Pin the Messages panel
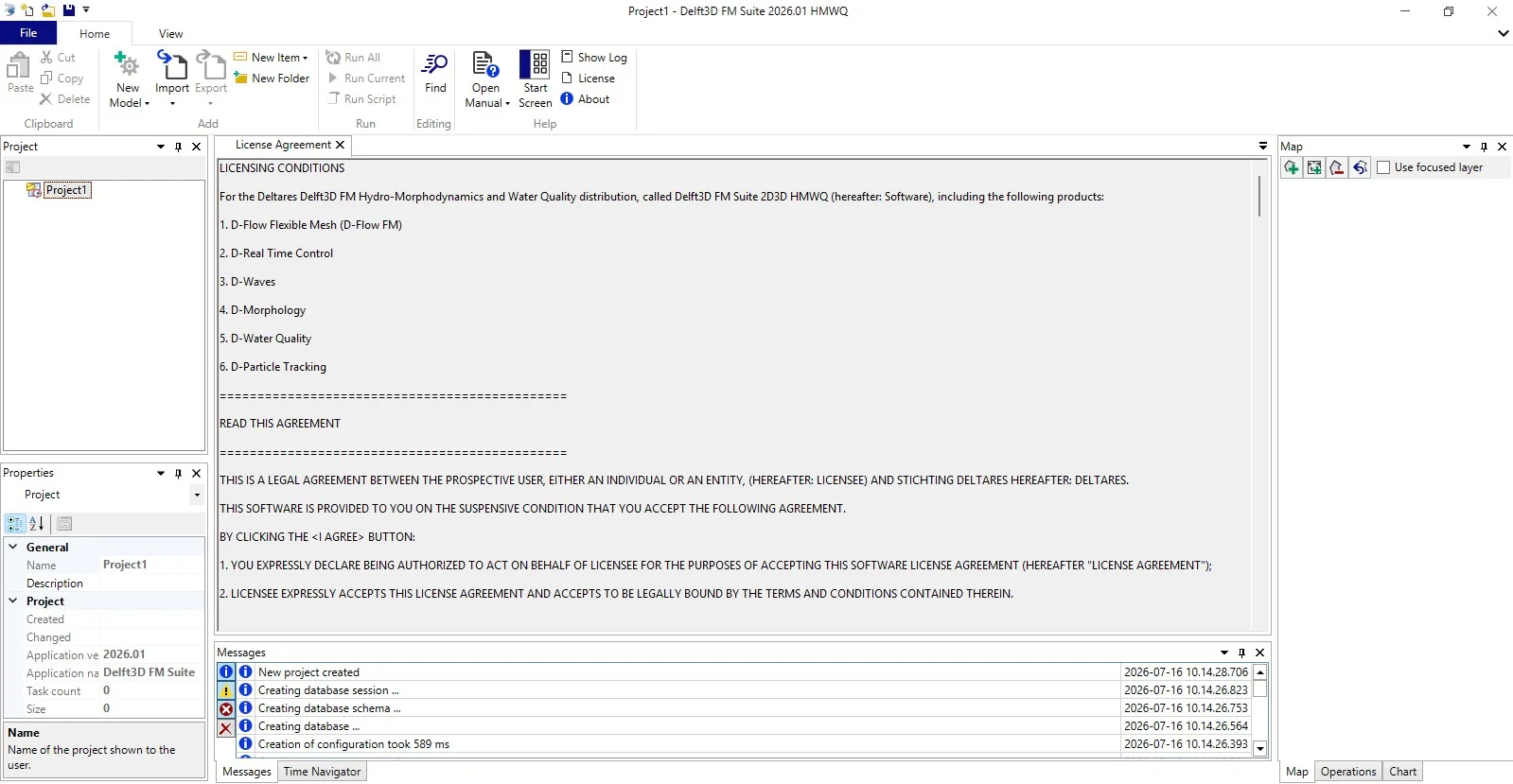 point(1241,653)
